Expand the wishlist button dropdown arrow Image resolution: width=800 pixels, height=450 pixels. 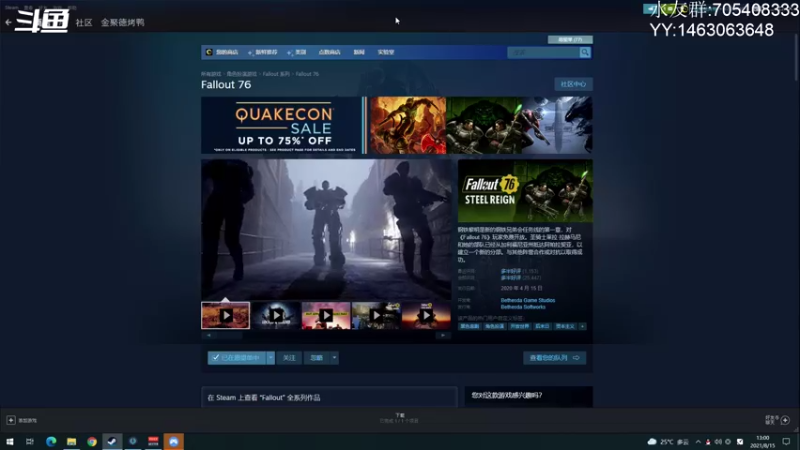tap(271, 358)
